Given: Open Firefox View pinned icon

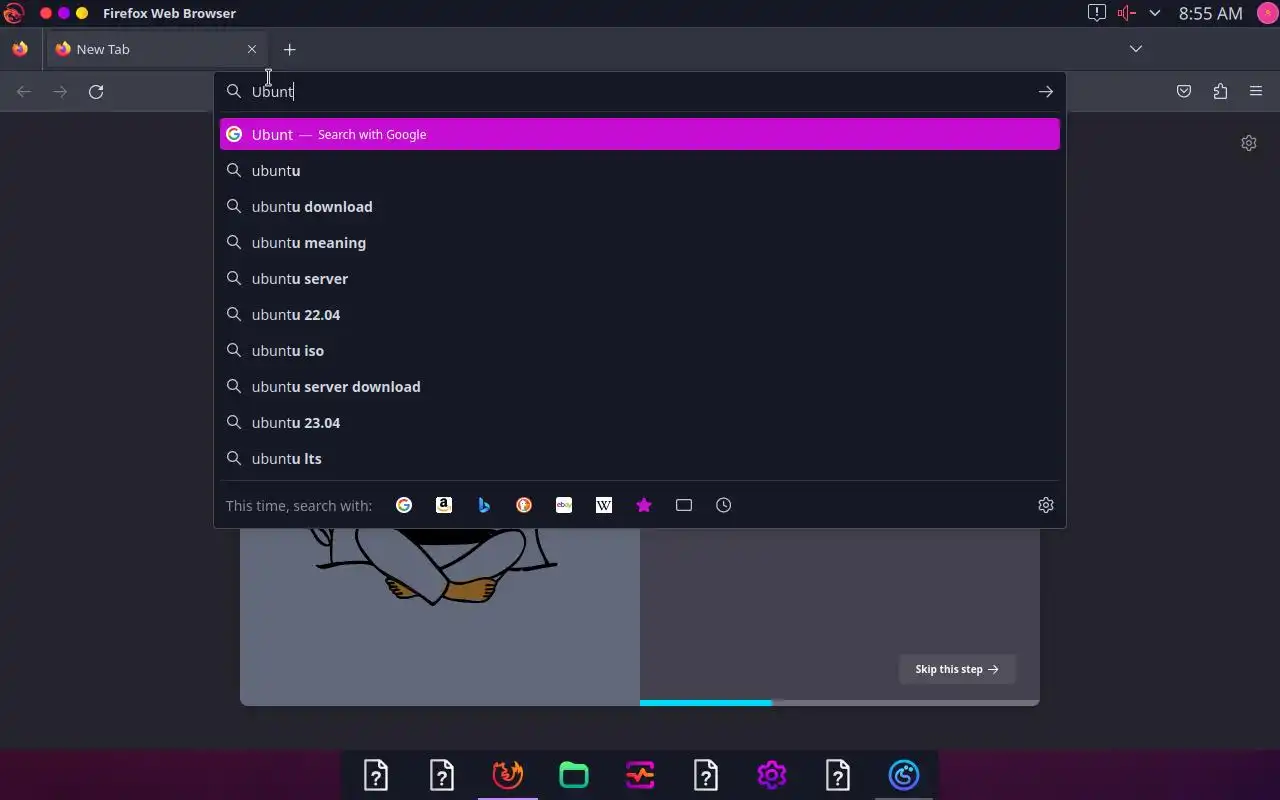Looking at the screenshot, I should pos(20,49).
